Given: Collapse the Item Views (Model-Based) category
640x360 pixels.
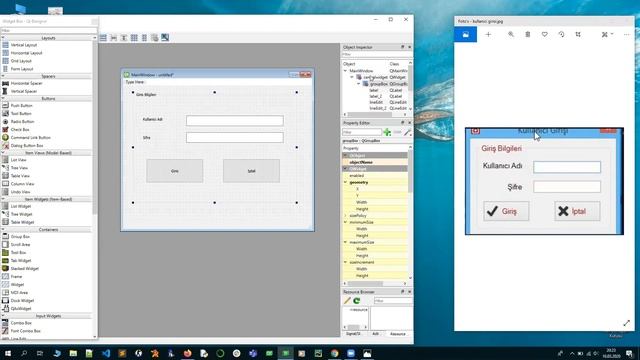Looking at the screenshot, I should click(3, 153).
